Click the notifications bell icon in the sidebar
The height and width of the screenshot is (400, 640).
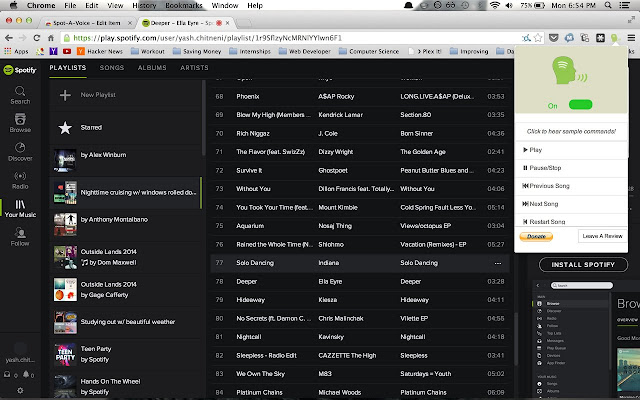(26, 374)
